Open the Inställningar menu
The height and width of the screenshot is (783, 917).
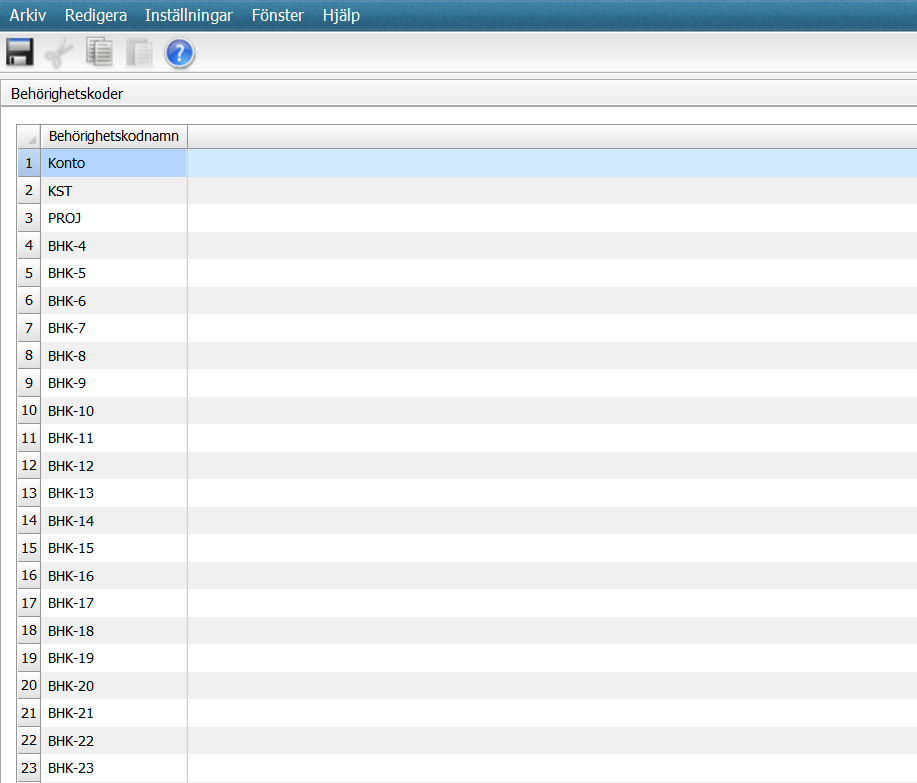(189, 15)
